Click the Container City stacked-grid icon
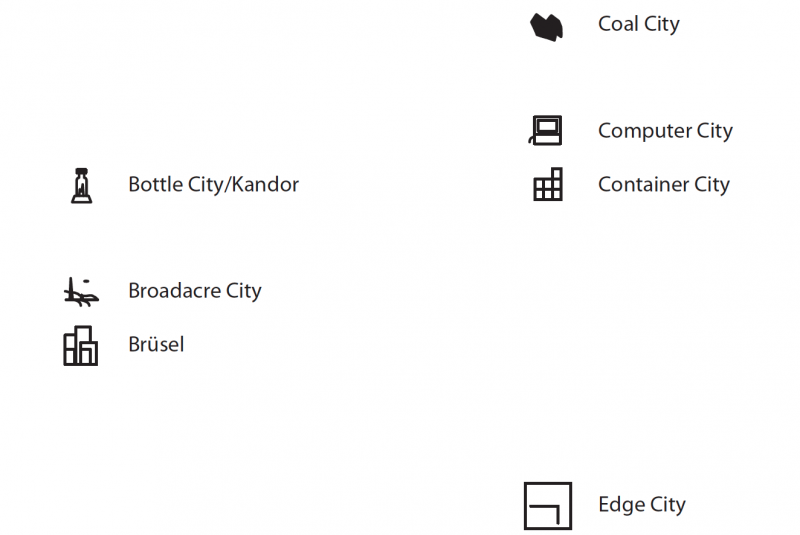Image resolution: width=800 pixels, height=535 pixels. [548, 184]
